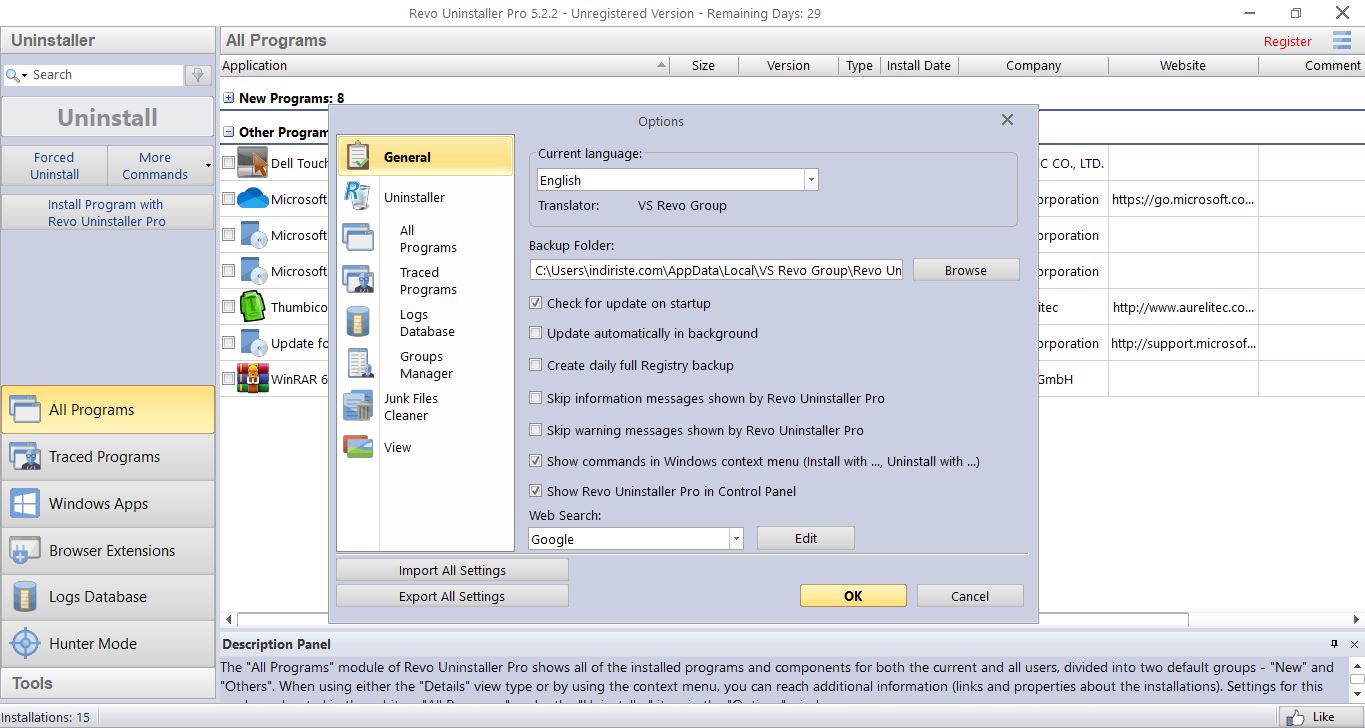This screenshot has width=1365, height=728.
Task: Click Install Program with Revo Uninstaller Pro
Action: coord(107,212)
